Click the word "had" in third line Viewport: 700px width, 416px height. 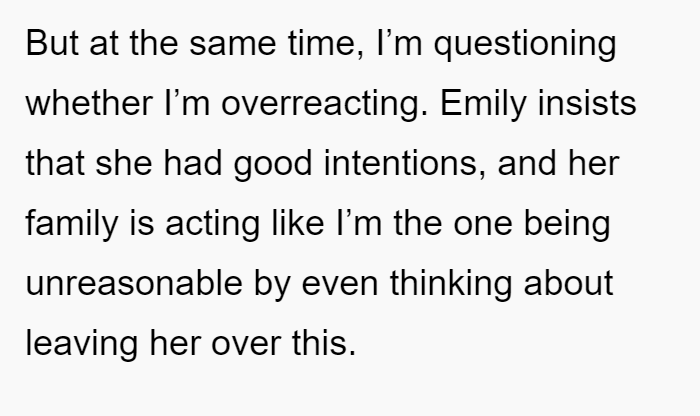[x=193, y=163]
